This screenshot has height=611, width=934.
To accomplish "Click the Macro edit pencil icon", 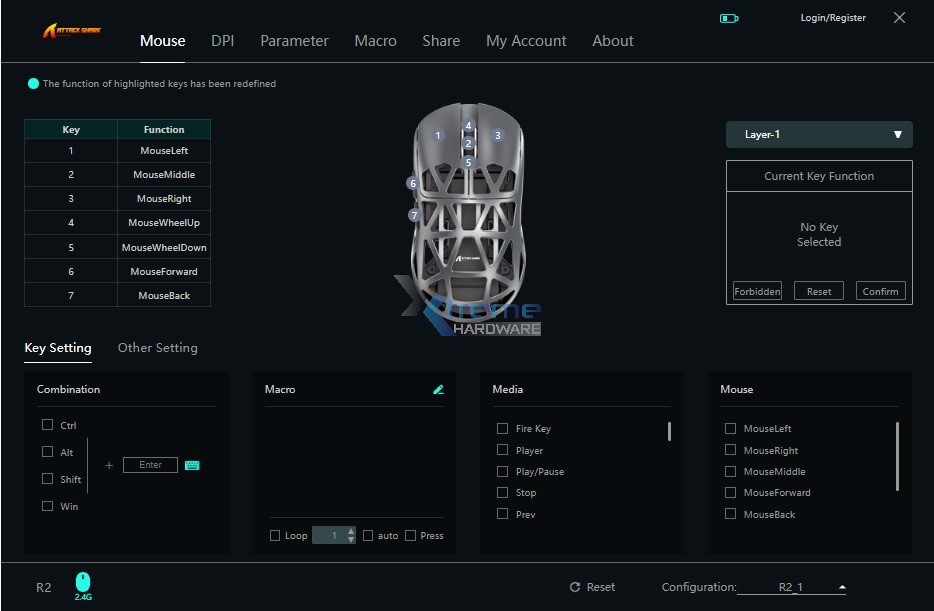I will pos(438,390).
